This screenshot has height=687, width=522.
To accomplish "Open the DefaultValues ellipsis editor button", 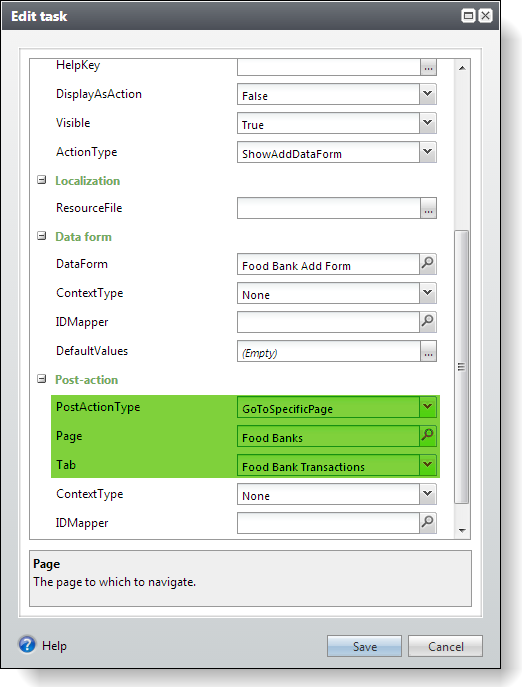I will click(428, 351).
